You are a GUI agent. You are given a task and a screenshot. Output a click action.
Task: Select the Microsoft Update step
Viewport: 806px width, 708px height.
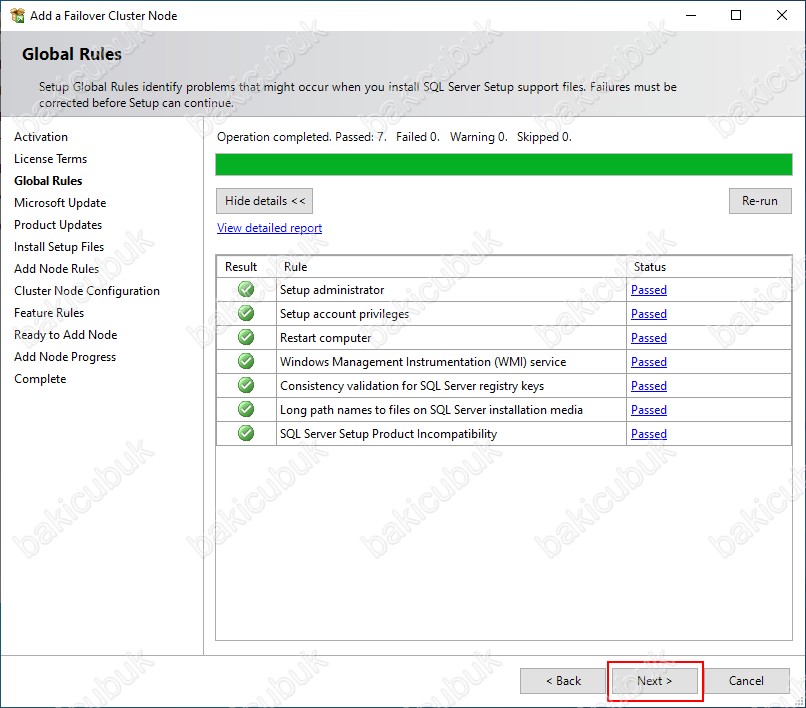click(x=60, y=203)
